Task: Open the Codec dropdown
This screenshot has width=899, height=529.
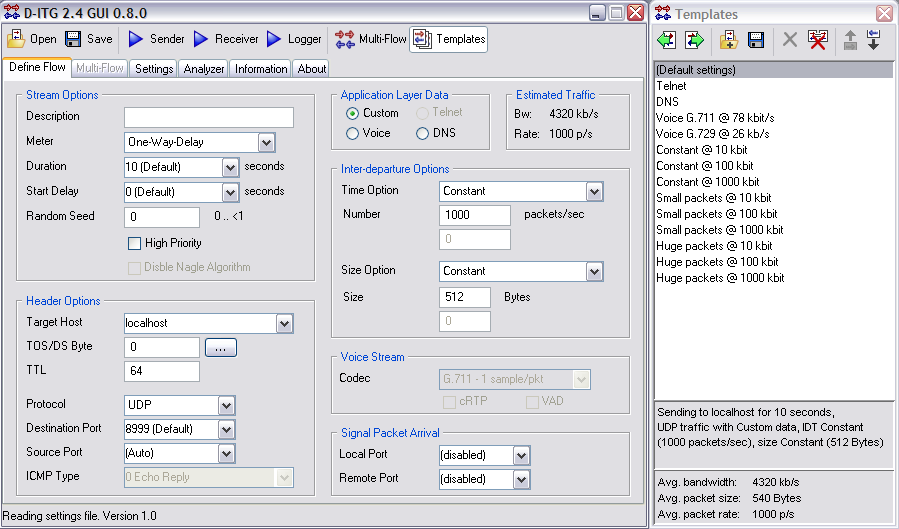Action: click(581, 379)
